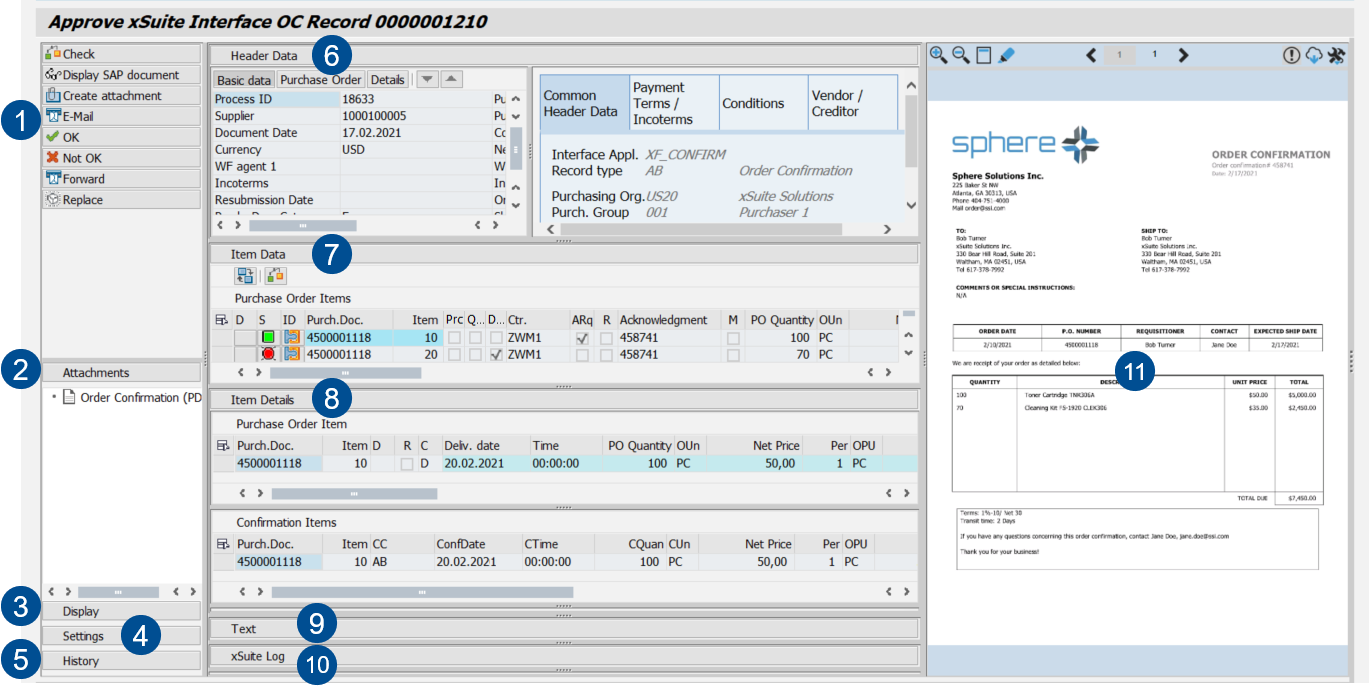
Task: Expand the Text panel
Action: tap(245, 628)
